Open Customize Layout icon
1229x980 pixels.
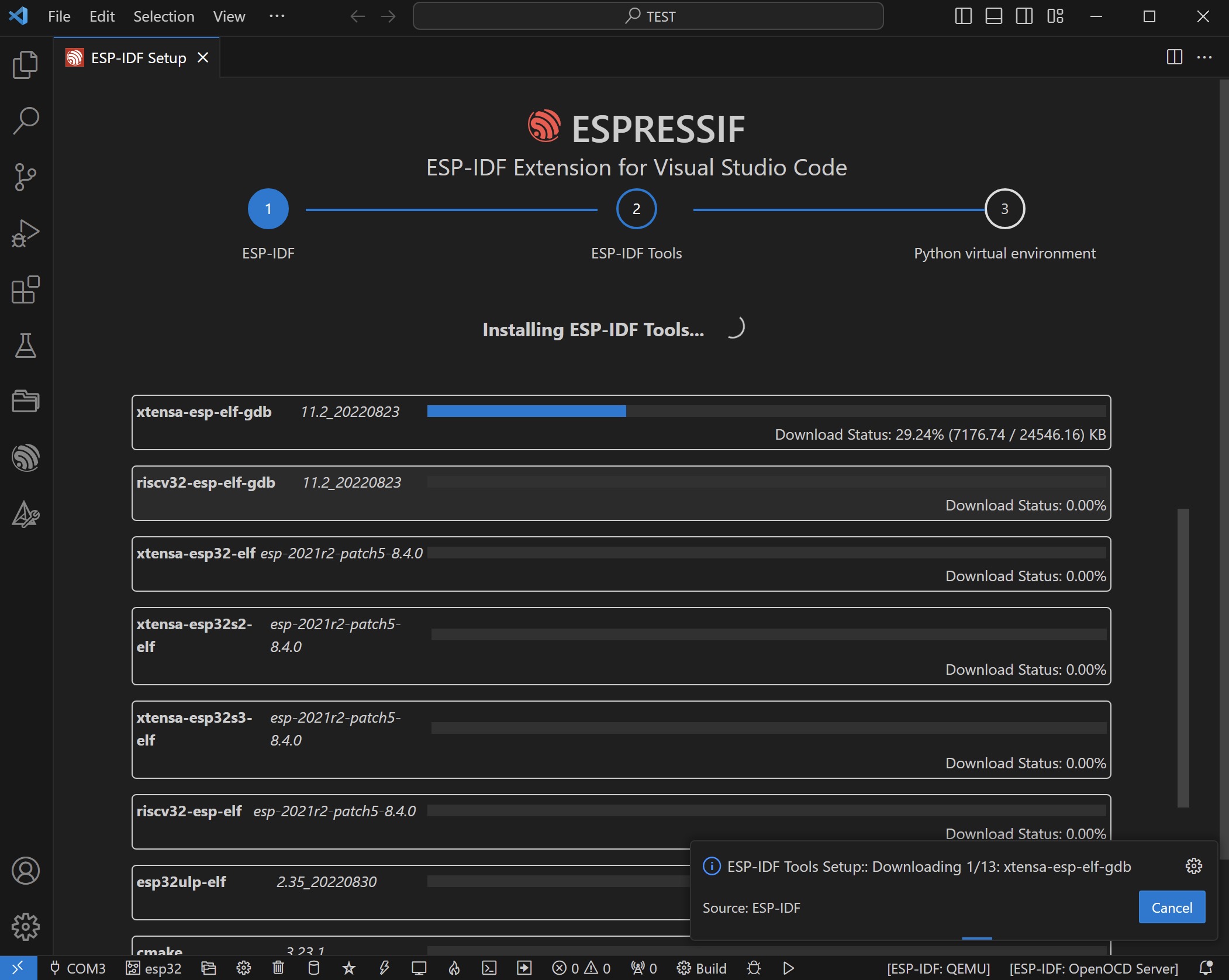(x=1055, y=16)
